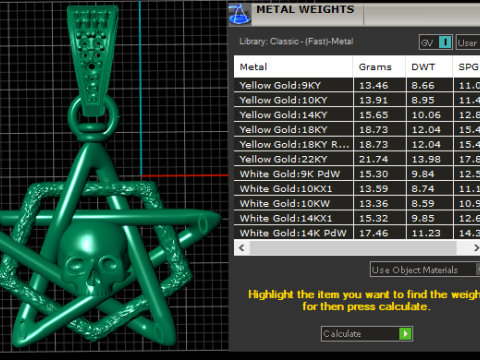
Task: Click the 21.74 grams value
Action: click(374, 159)
